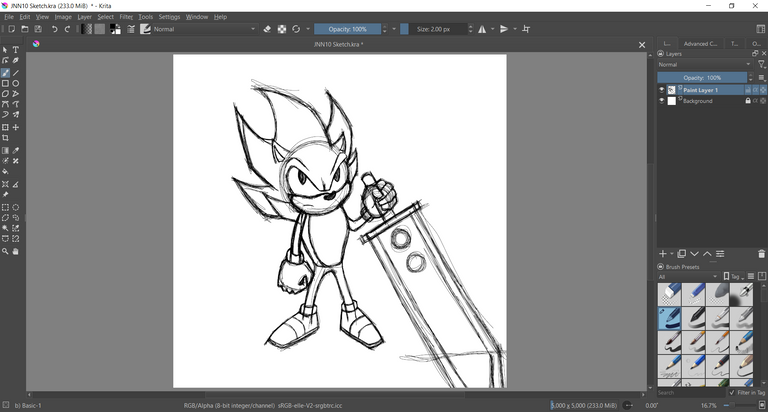Image resolution: width=768 pixels, height=412 pixels.
Task: Select the Calligraphy tool
Action: point(16,61)
